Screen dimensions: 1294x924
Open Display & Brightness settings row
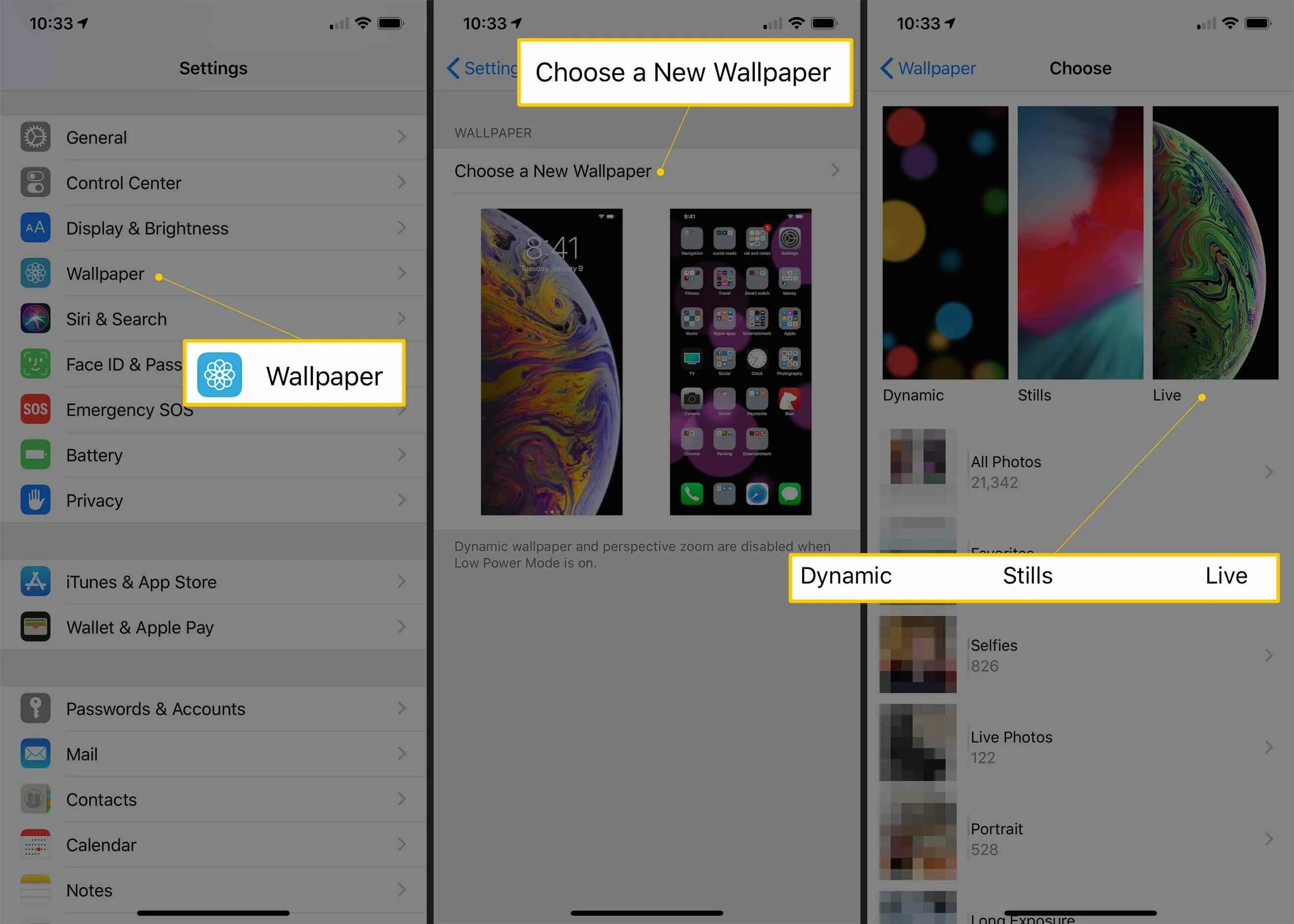(212, 228)
